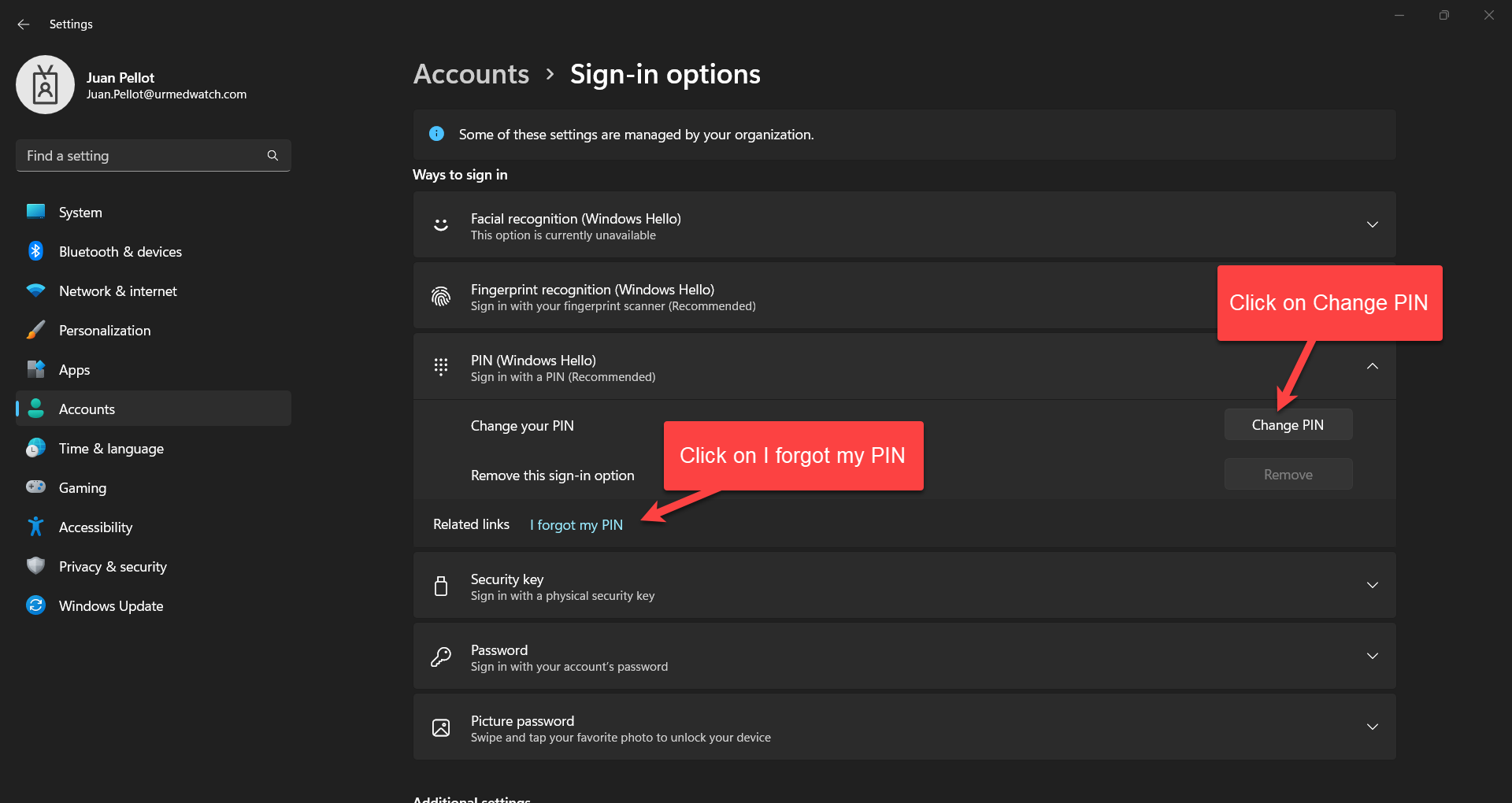Select Personalization in the sidebar menu

(105, 331)
